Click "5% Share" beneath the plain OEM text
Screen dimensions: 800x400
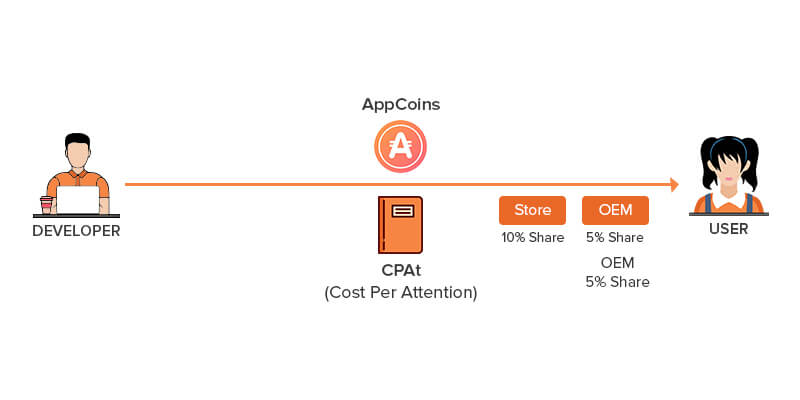pyautogui.click(x=617, y=282)
